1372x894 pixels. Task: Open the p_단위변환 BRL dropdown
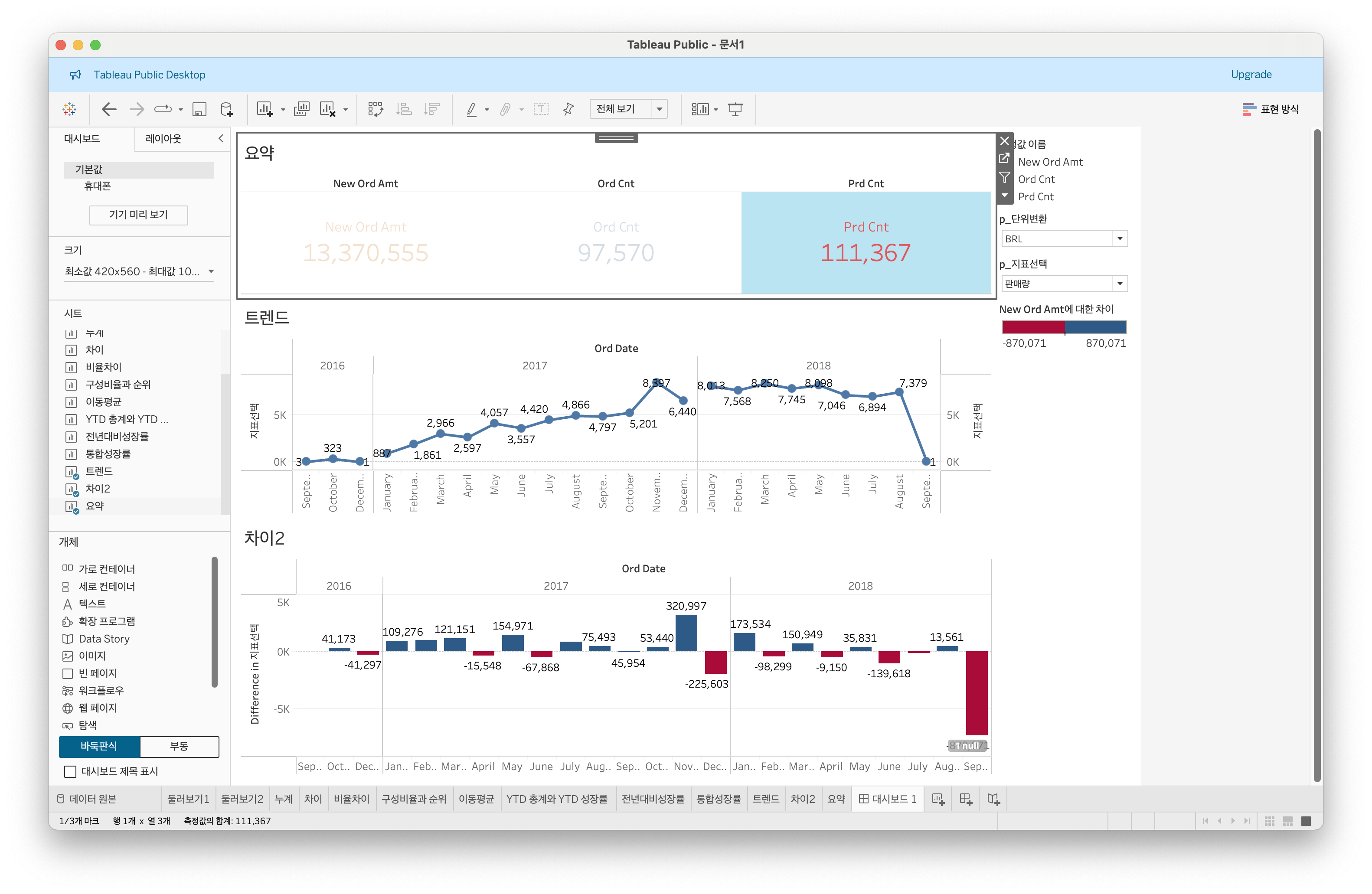point(1120,238)
